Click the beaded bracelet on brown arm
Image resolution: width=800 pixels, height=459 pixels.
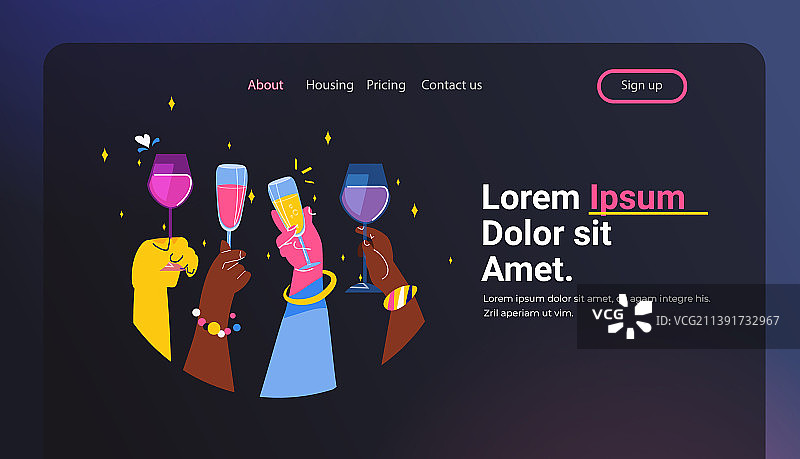coord(216,323)
